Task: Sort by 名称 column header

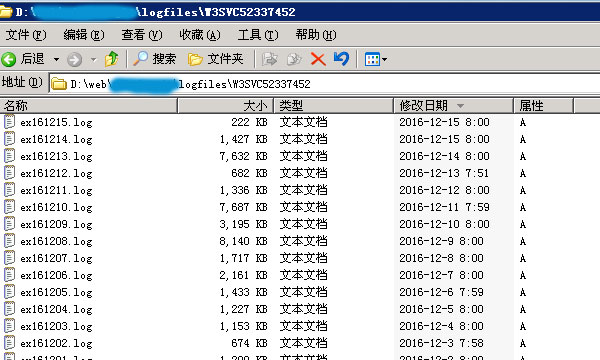Action: click(x=89, y=106)
